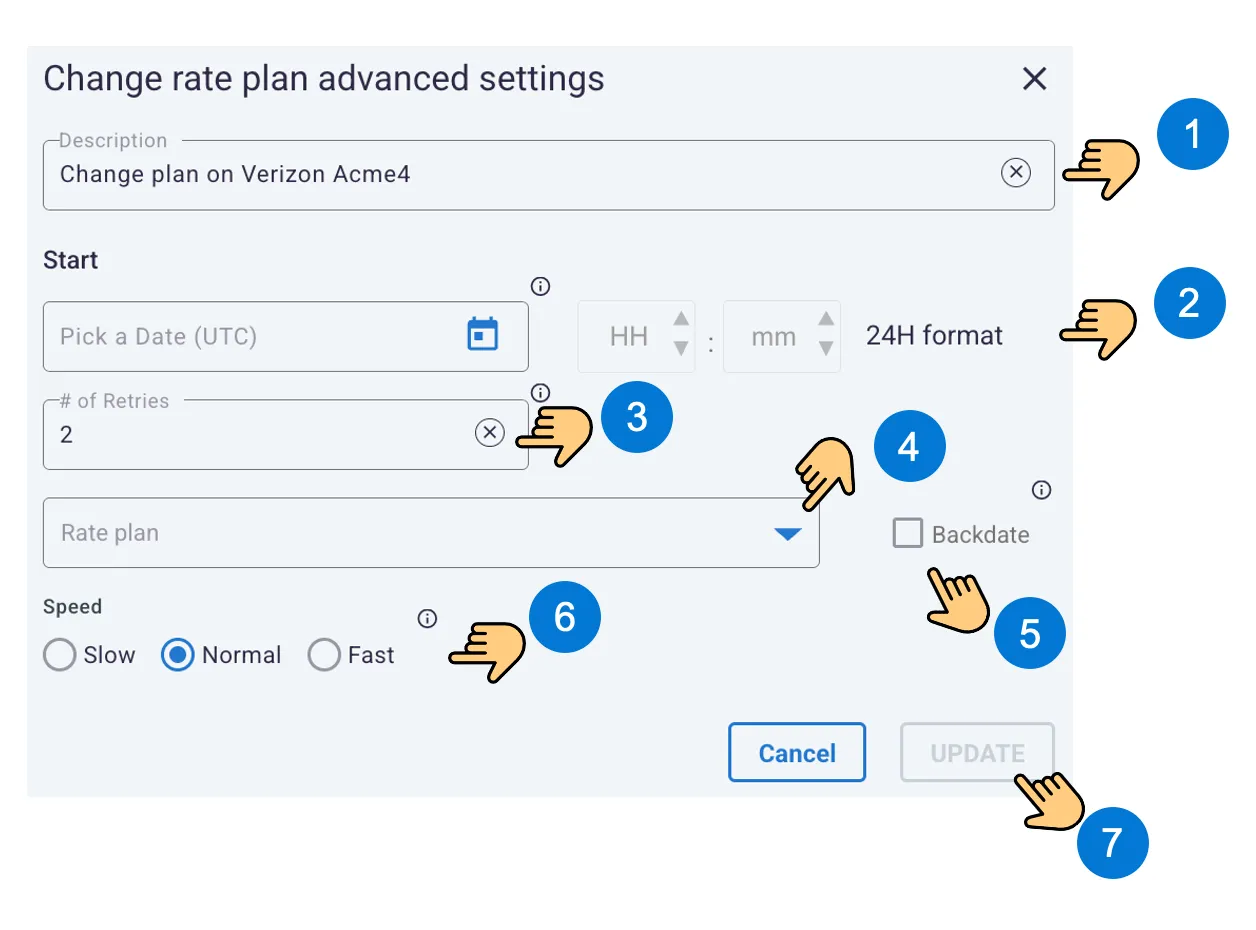The width and height of the screenshot is (1256, 930).
Task: Choose the Normal speed radio button
Action: tap(178, 656)
